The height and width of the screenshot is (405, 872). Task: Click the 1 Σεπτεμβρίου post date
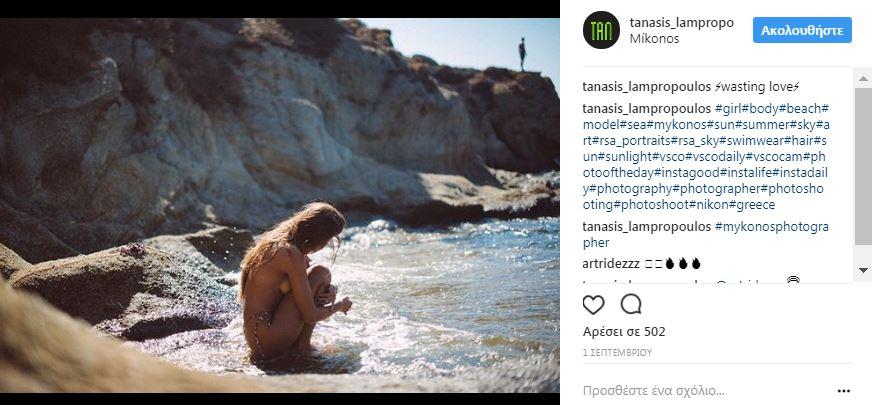617,353
